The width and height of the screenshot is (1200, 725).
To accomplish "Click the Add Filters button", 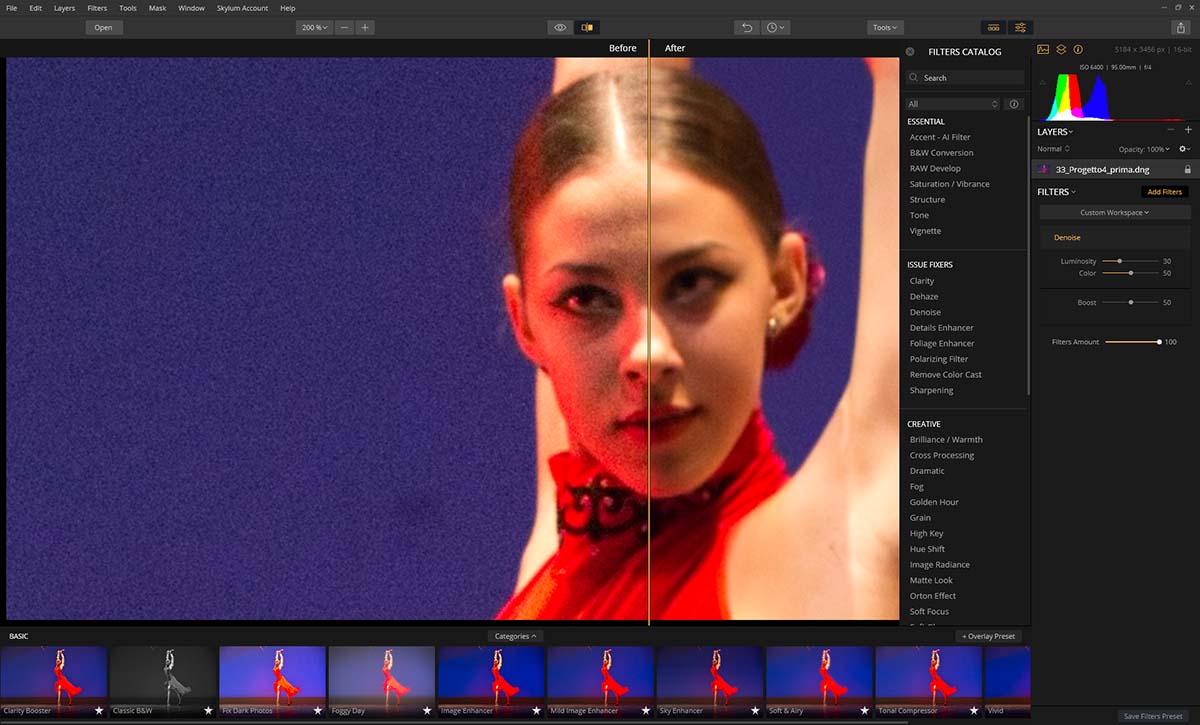I will (x=1165, y=192).
